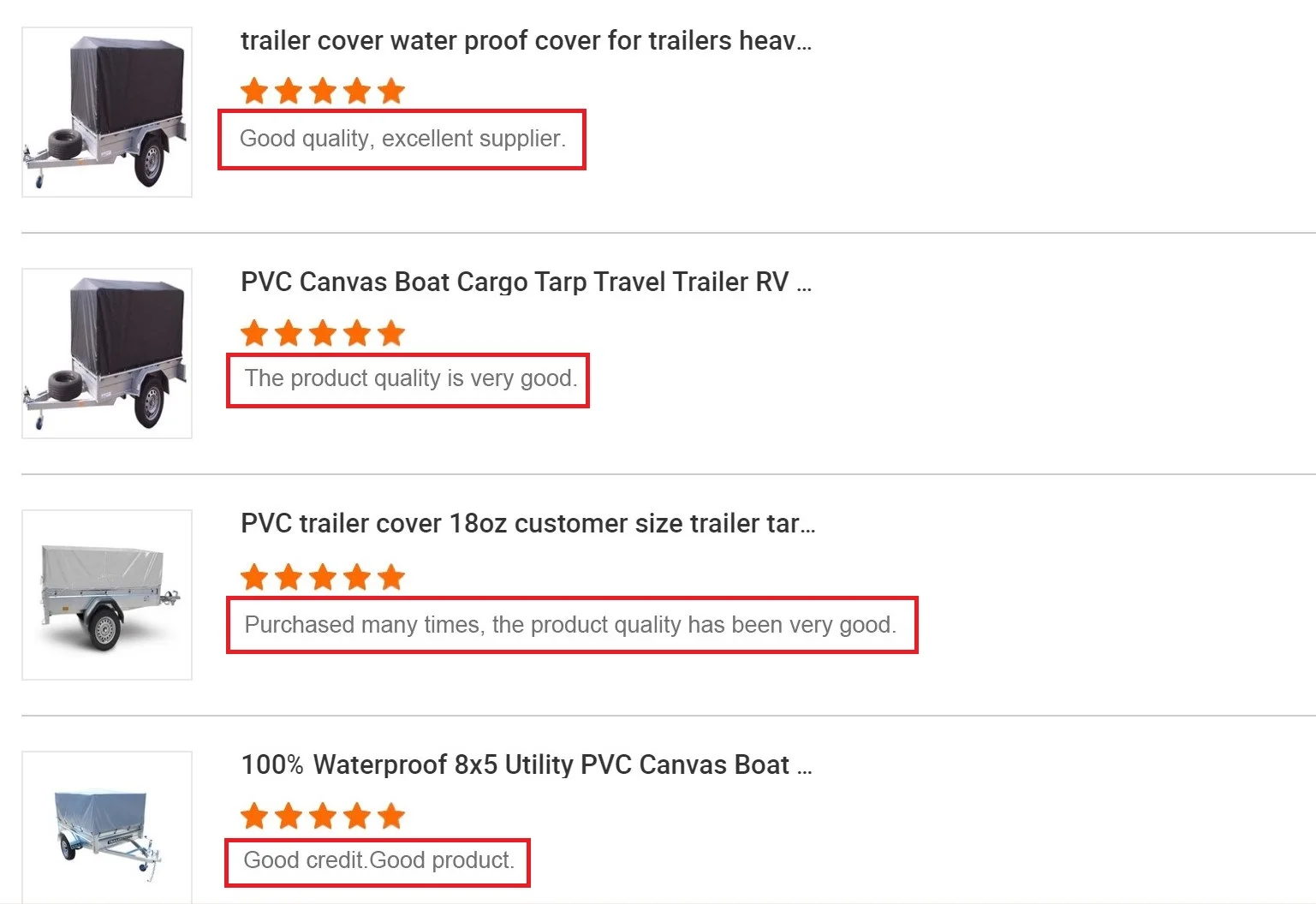The image size is (1316, 904).
Task: Click last star under 100% Waterproof 8x5 Utility
Action: point(391,816)
